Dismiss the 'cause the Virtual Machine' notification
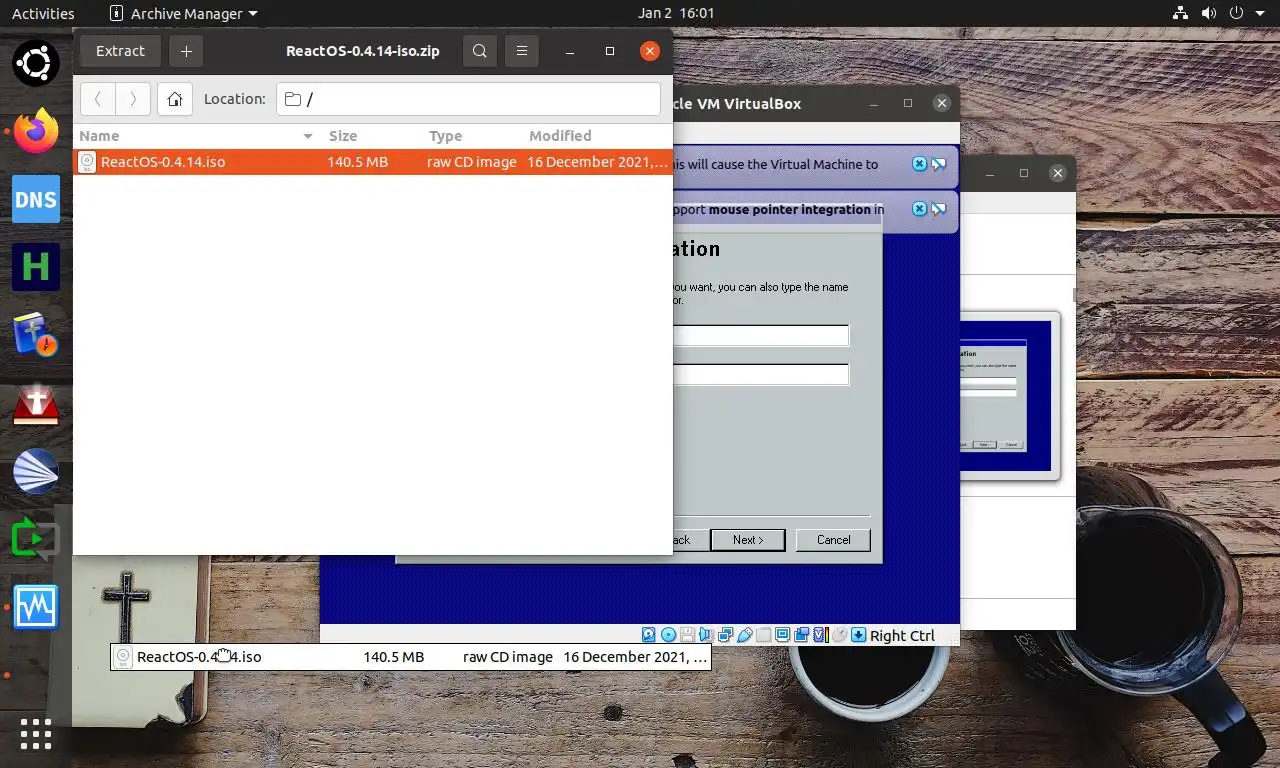The width and height of the screenshot is (1280, 768). (919, 164)
